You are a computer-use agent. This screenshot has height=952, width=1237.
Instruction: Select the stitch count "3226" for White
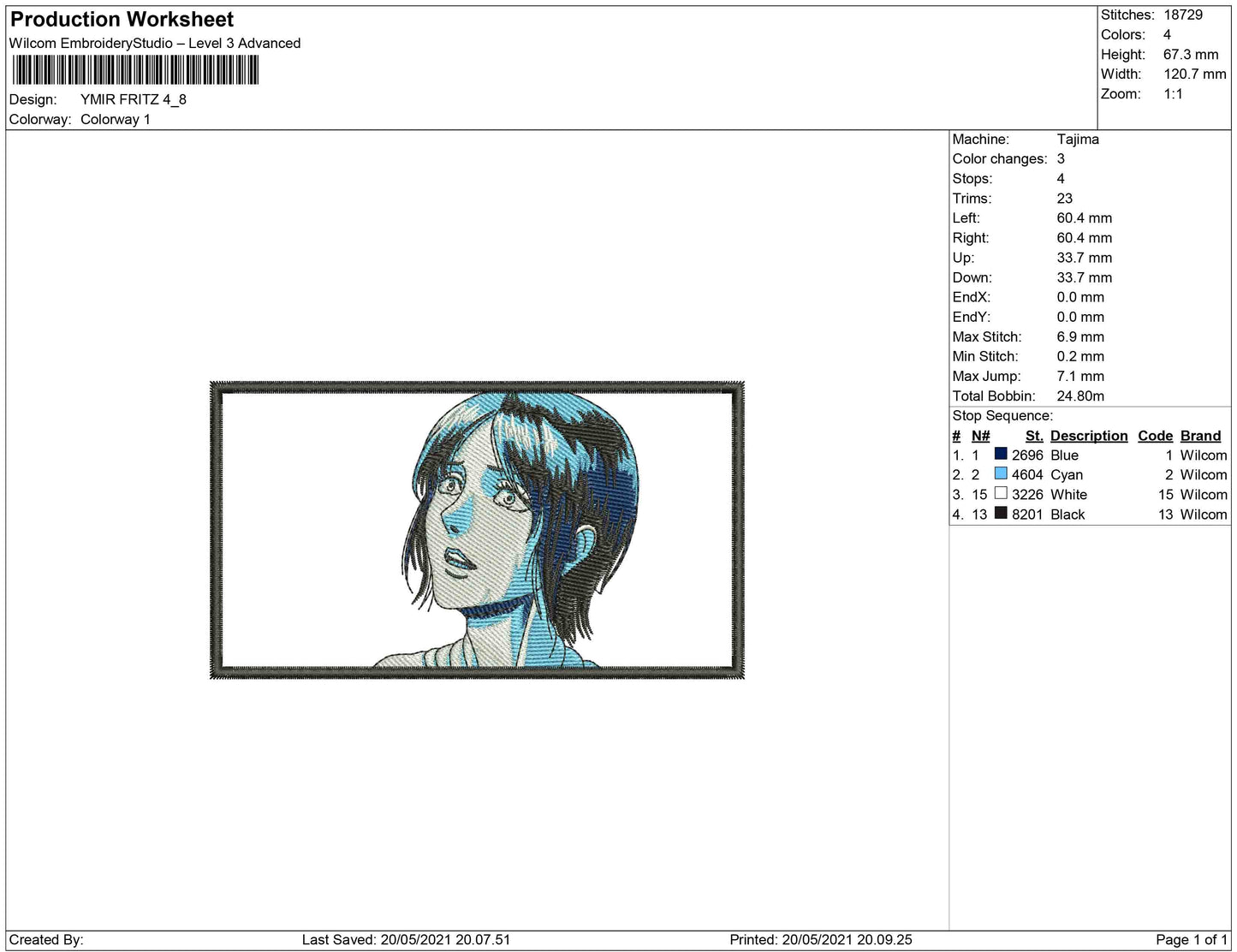click(x=1027, y=494)
